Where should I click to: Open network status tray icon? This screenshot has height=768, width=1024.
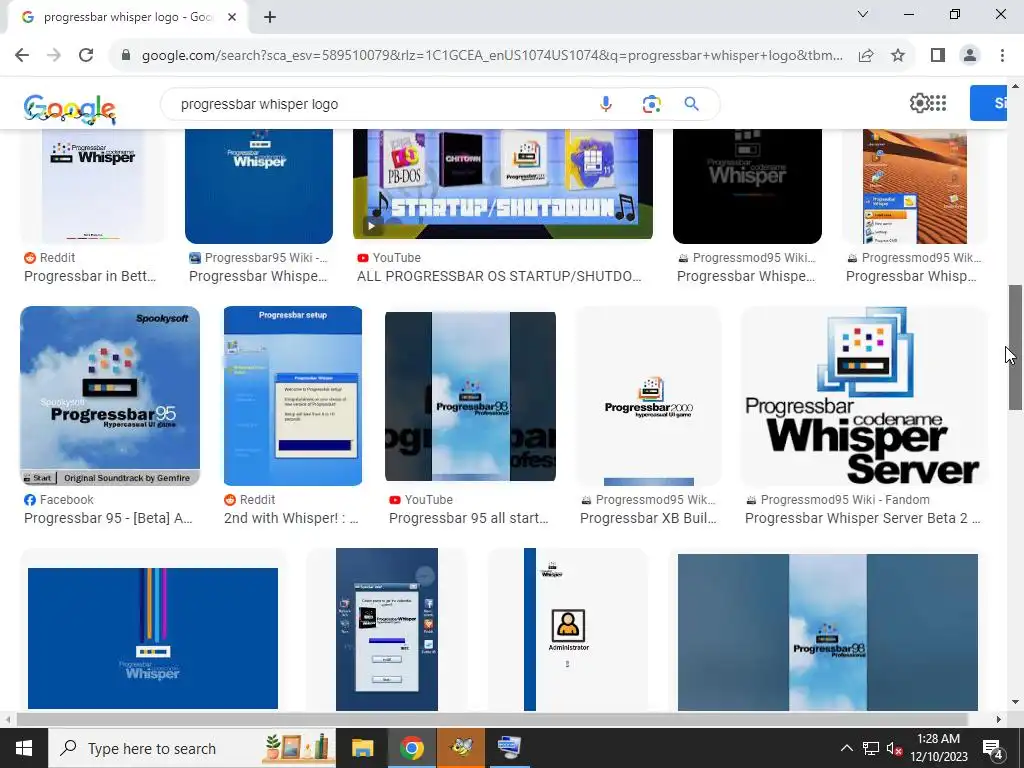871,748
